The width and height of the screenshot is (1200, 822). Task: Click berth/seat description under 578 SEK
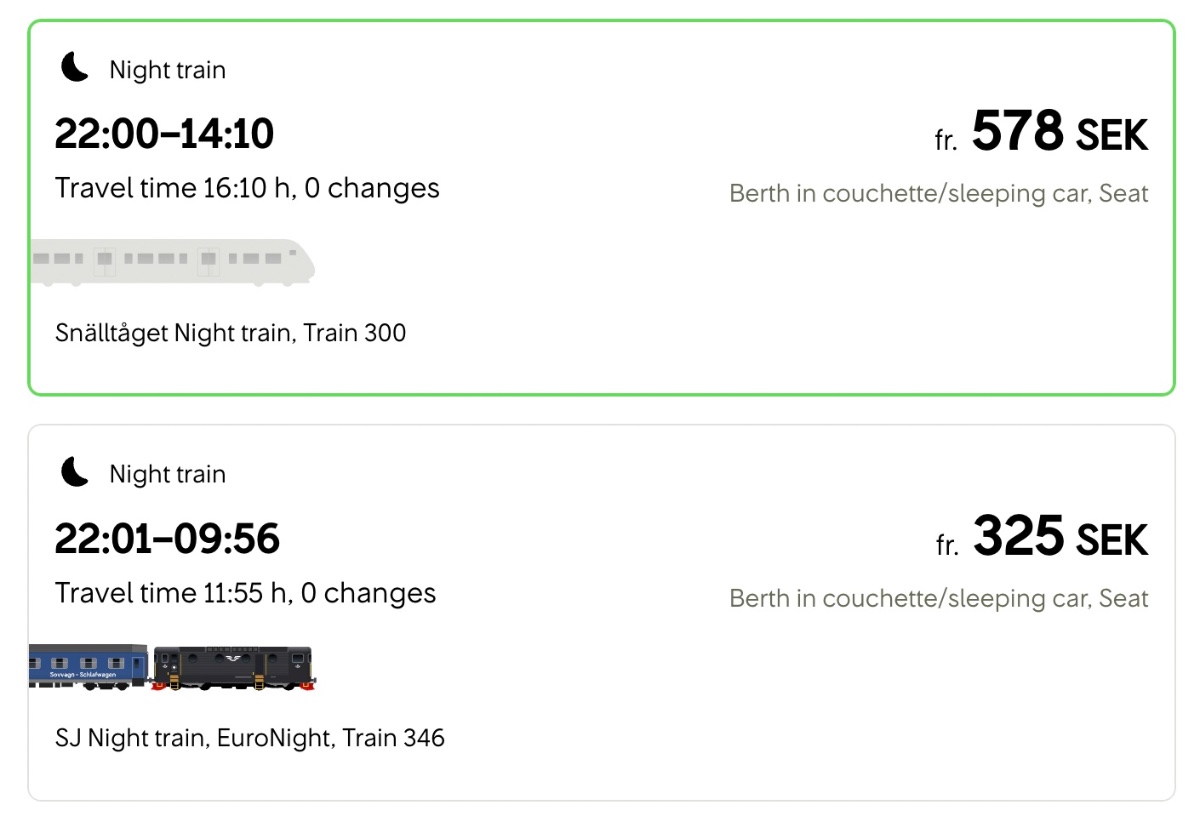(x=938, y=194)
